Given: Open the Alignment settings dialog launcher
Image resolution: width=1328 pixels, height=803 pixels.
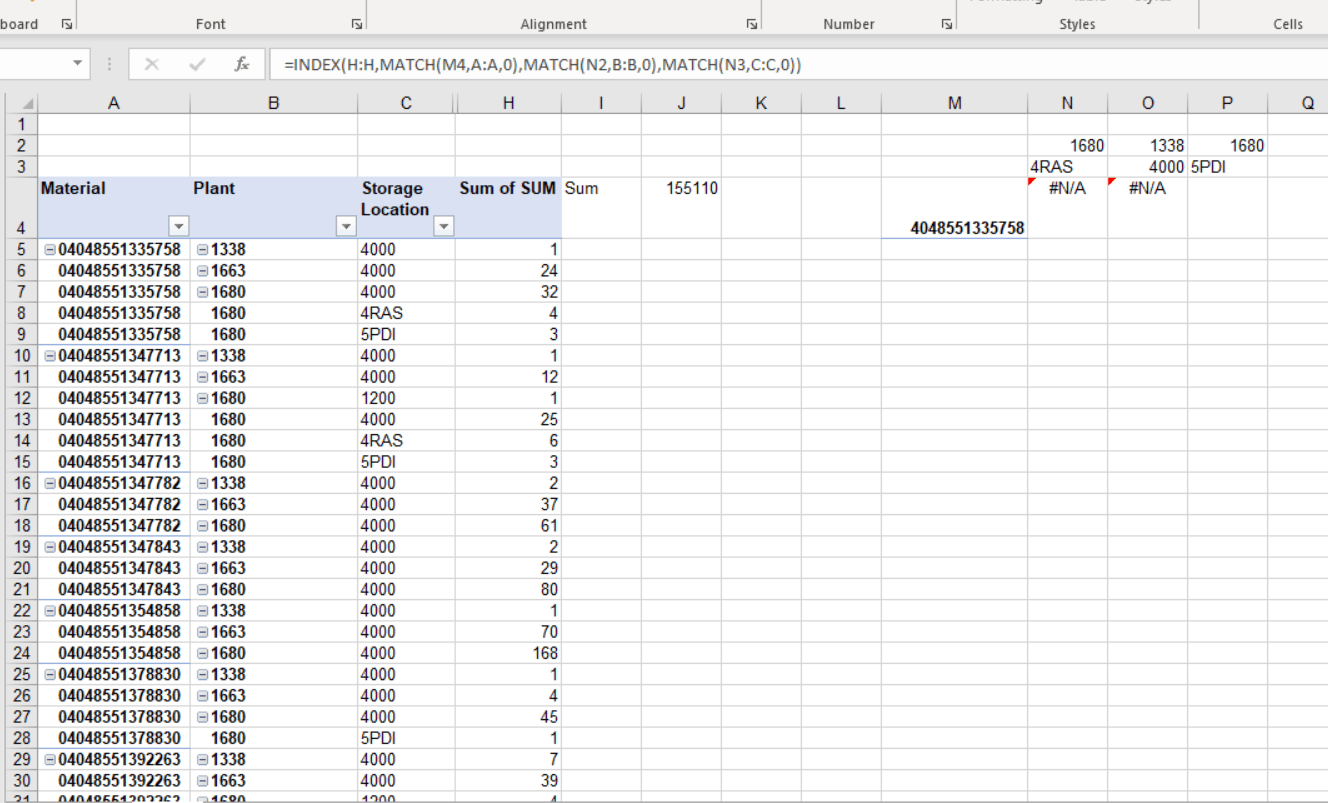Looking at the screenshot, I should click(752, 24).
